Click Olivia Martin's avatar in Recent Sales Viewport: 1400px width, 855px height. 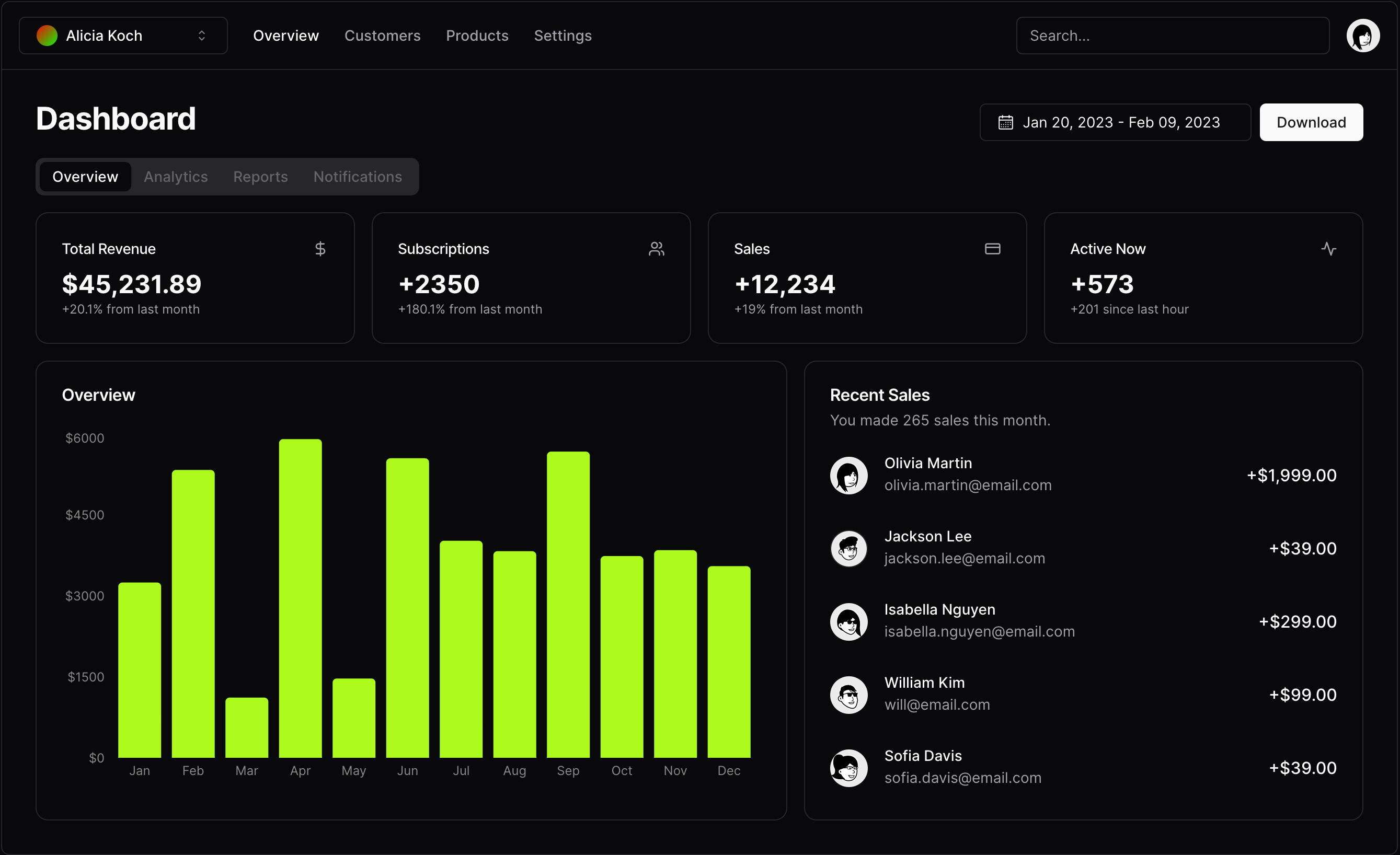pos(848,475)
